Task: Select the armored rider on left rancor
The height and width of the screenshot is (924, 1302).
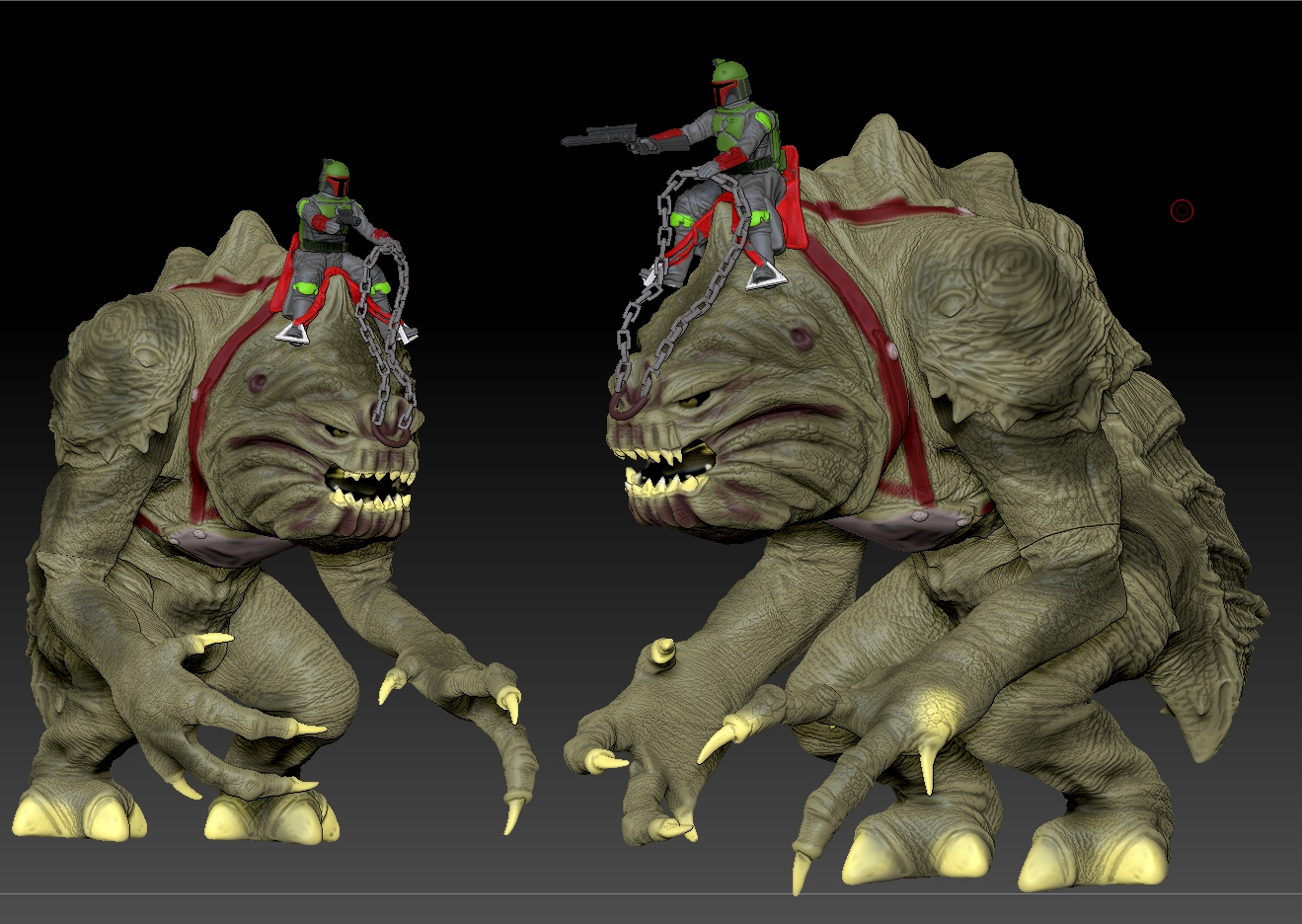Action: (341, 252)
